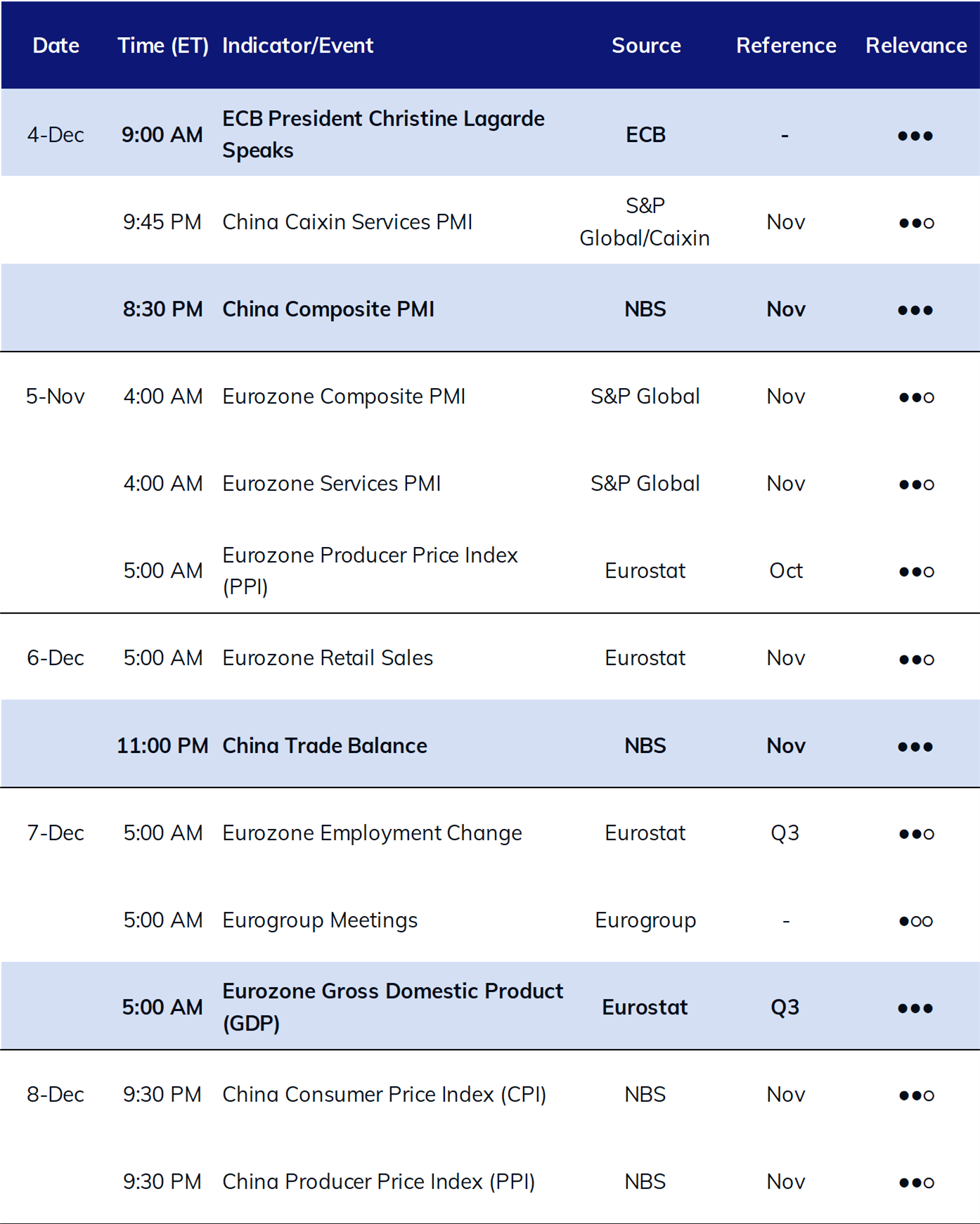
Task: Click the Source column header
Action: pyautogui.click(x=646, y=46)
